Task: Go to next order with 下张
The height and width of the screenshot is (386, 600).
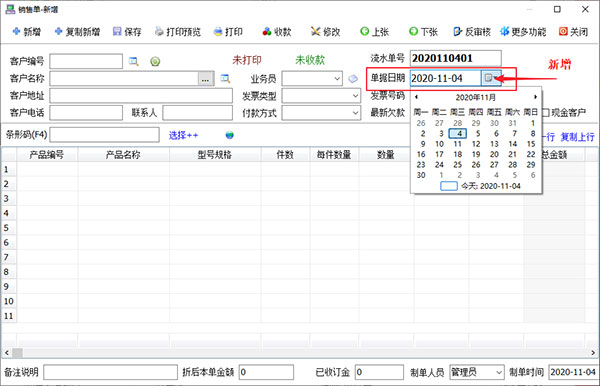Action: (x=423, y=32)
